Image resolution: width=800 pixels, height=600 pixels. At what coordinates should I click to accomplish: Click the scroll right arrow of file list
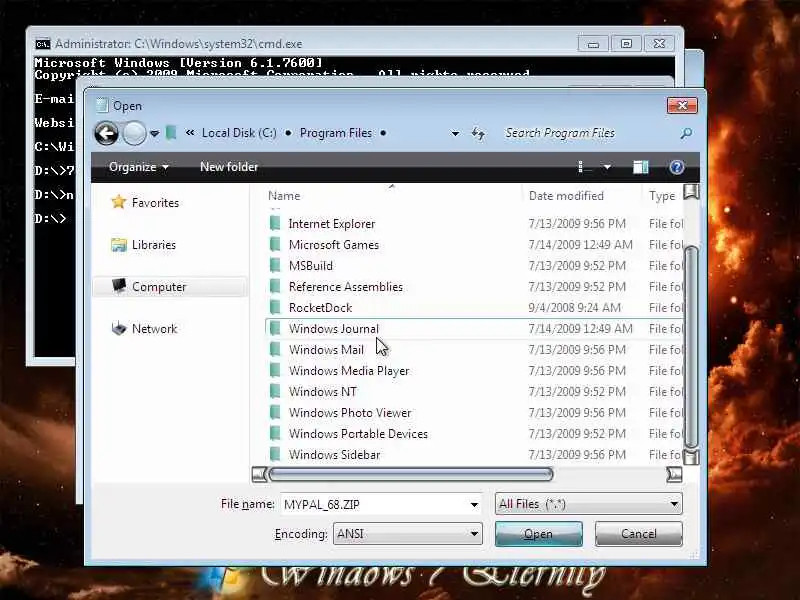[674, 474]
